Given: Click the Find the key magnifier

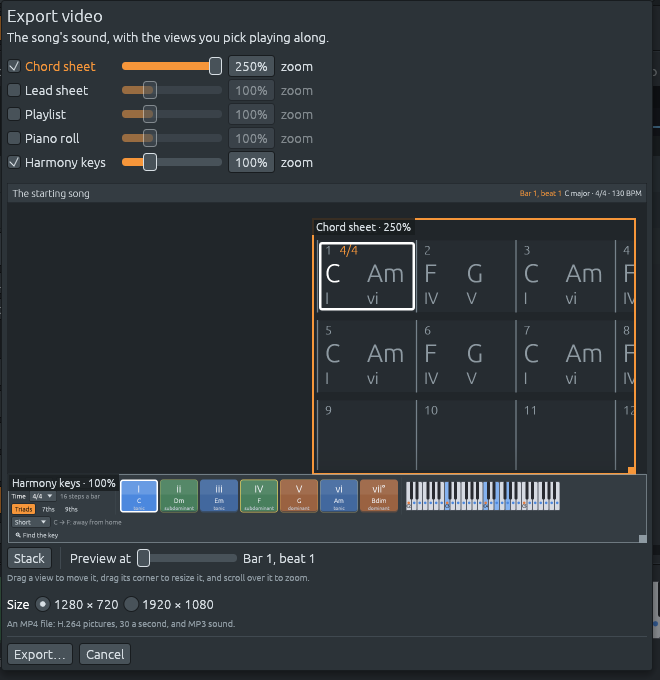Looking at the screenshot, I should 18,535.
